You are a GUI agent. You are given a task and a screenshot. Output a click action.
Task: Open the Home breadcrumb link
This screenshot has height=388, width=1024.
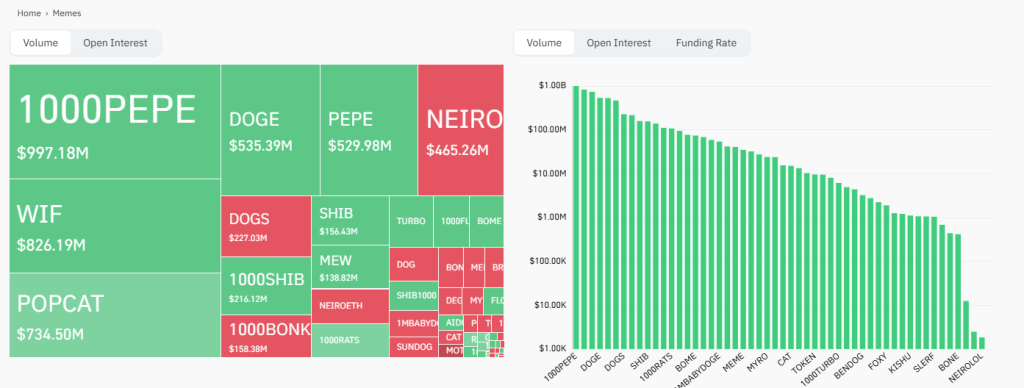click(x=28, y=13)
